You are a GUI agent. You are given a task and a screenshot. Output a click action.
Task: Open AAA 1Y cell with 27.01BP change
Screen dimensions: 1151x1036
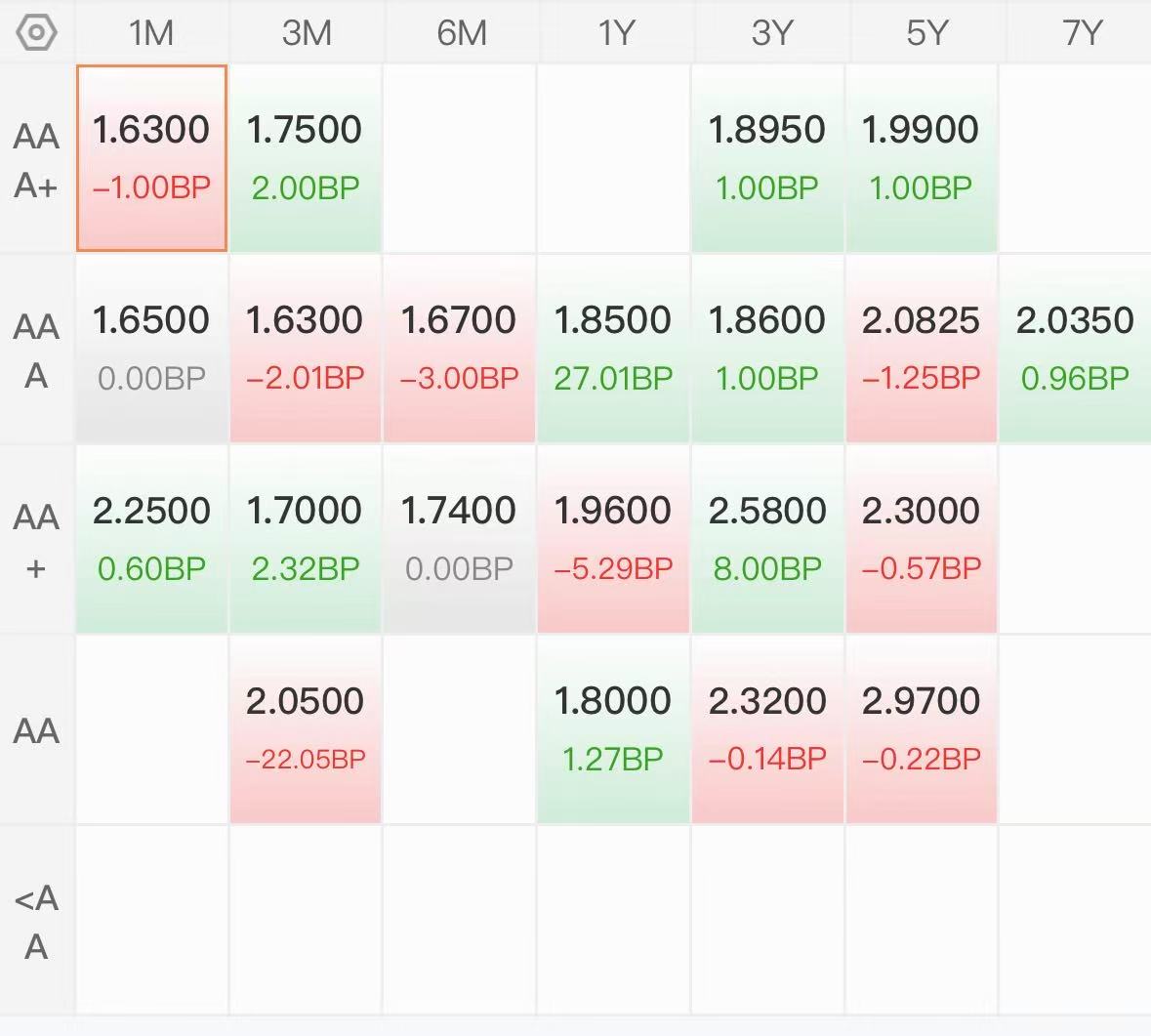(x=613, y=349)
